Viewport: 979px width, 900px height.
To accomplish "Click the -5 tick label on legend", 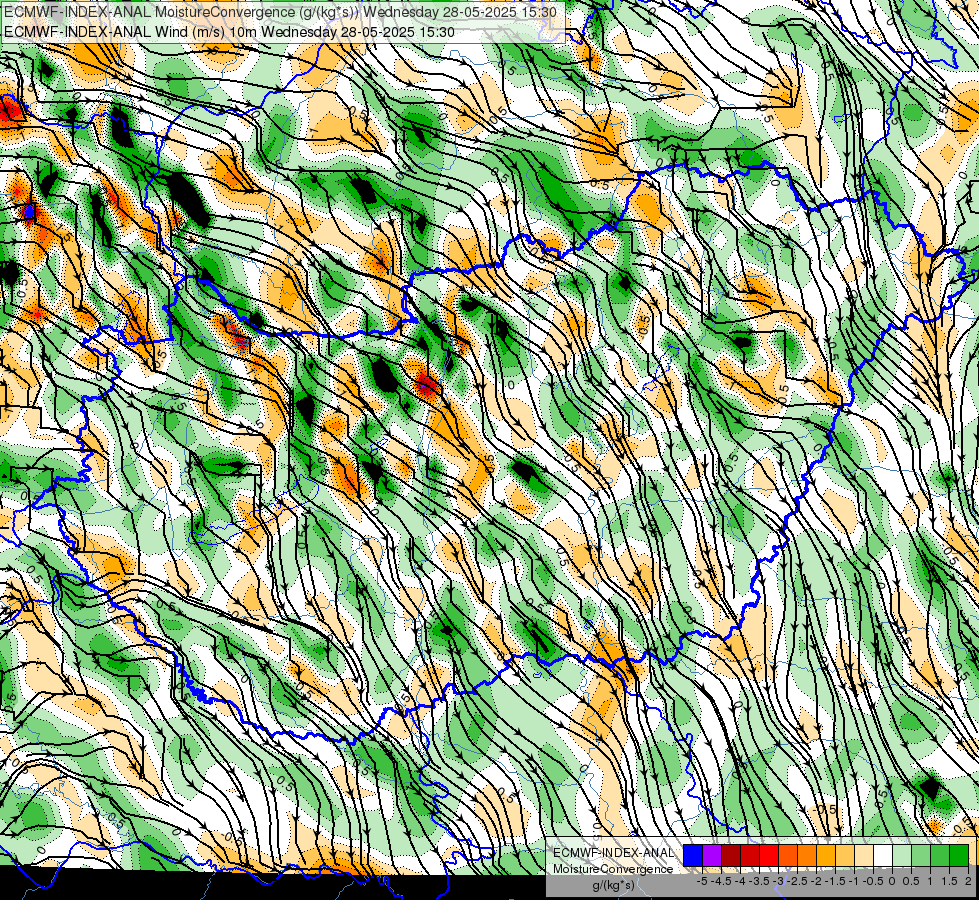I will 702,881.
